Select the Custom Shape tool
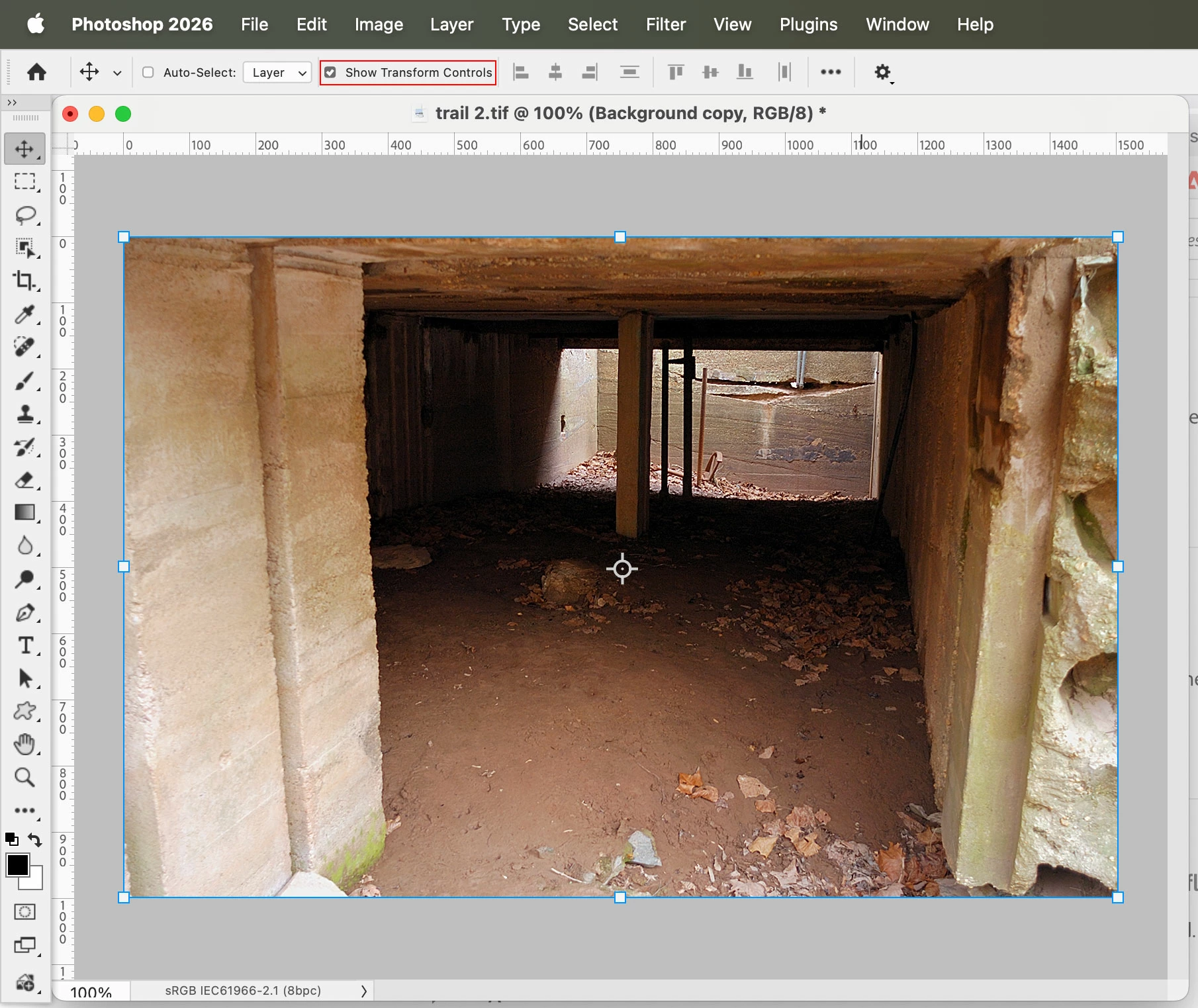The image size is (1198, 1008). click(x=25, y=711)
